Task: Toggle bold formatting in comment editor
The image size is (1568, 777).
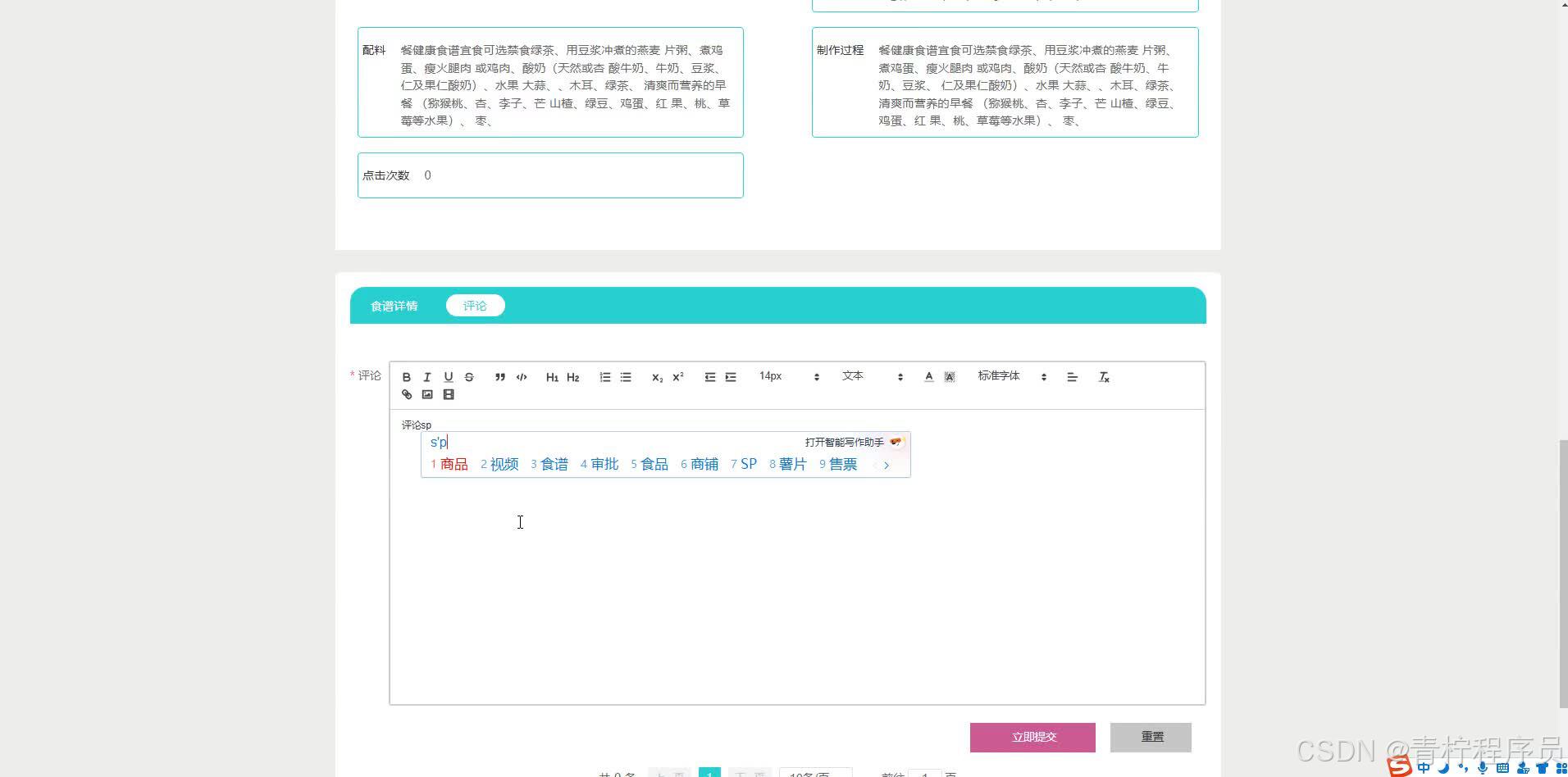Action: coord(406,377)
